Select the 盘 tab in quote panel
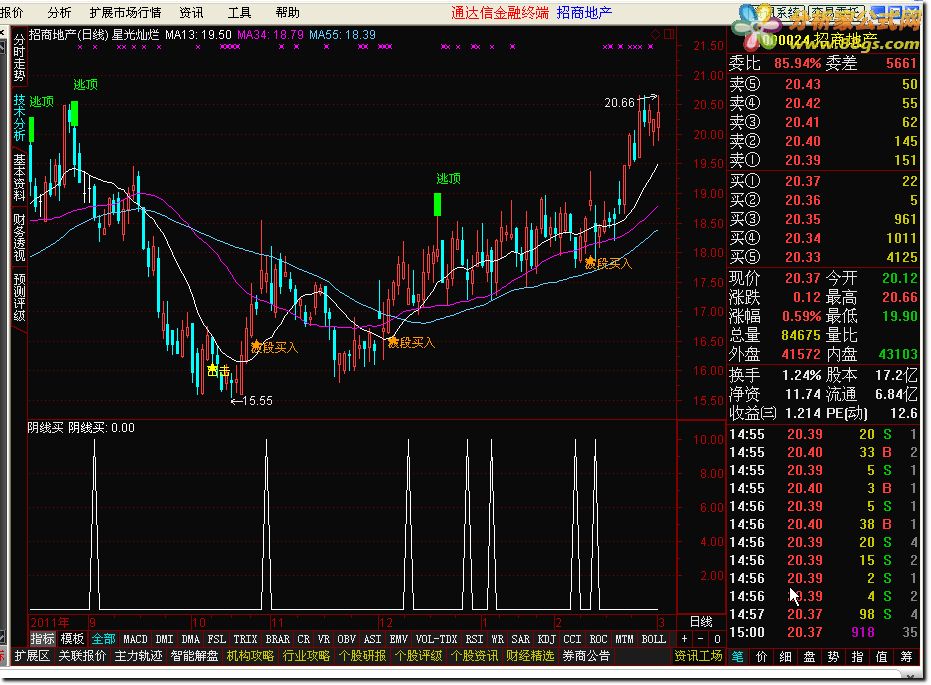Screen dimensions: 931x685 point(809,657)
